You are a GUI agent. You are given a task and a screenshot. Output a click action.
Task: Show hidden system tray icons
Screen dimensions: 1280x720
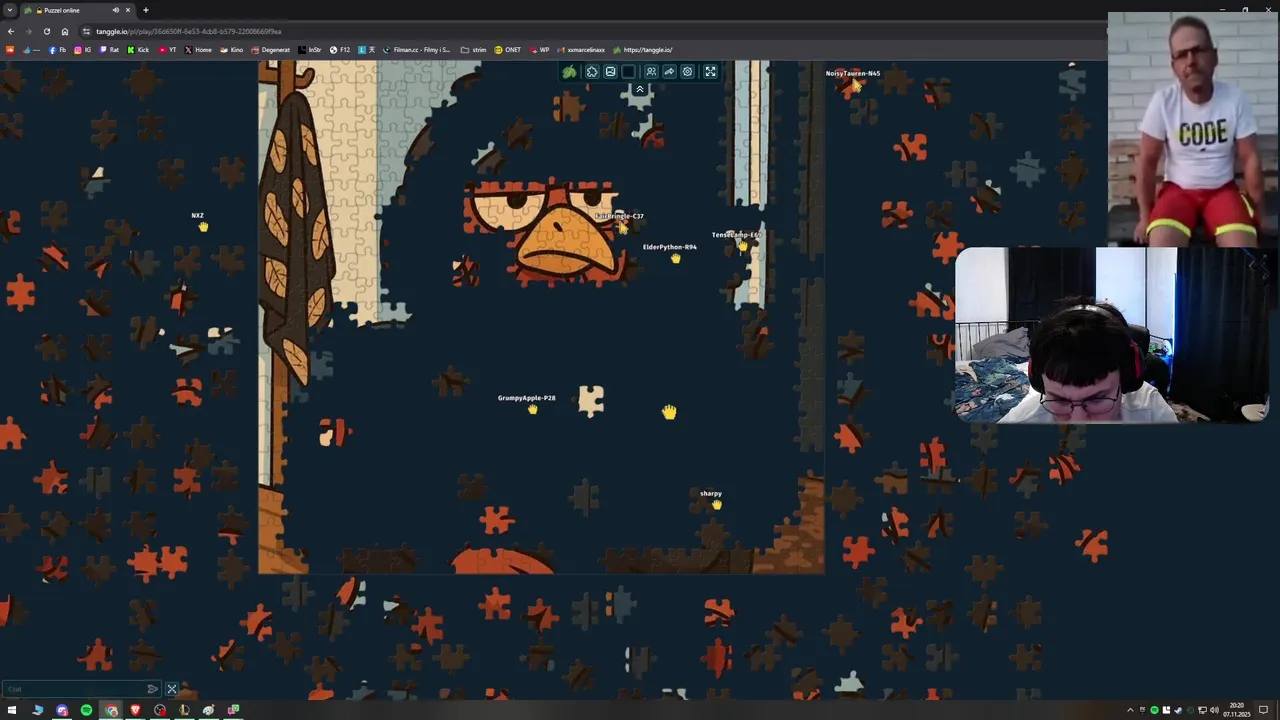(x=1130, y=710)
